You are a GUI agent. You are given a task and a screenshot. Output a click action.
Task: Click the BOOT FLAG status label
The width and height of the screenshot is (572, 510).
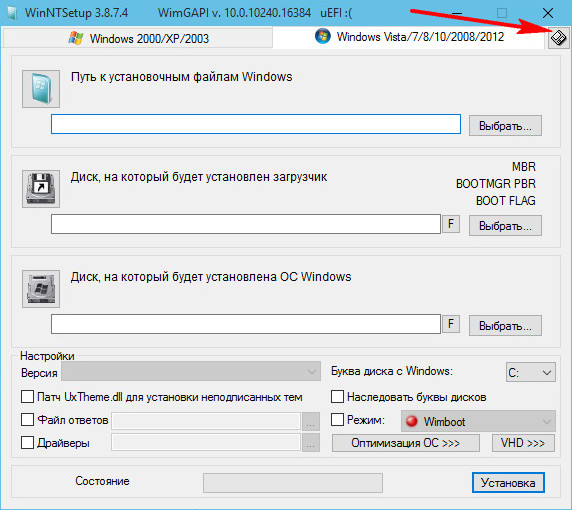pos(506,201)
